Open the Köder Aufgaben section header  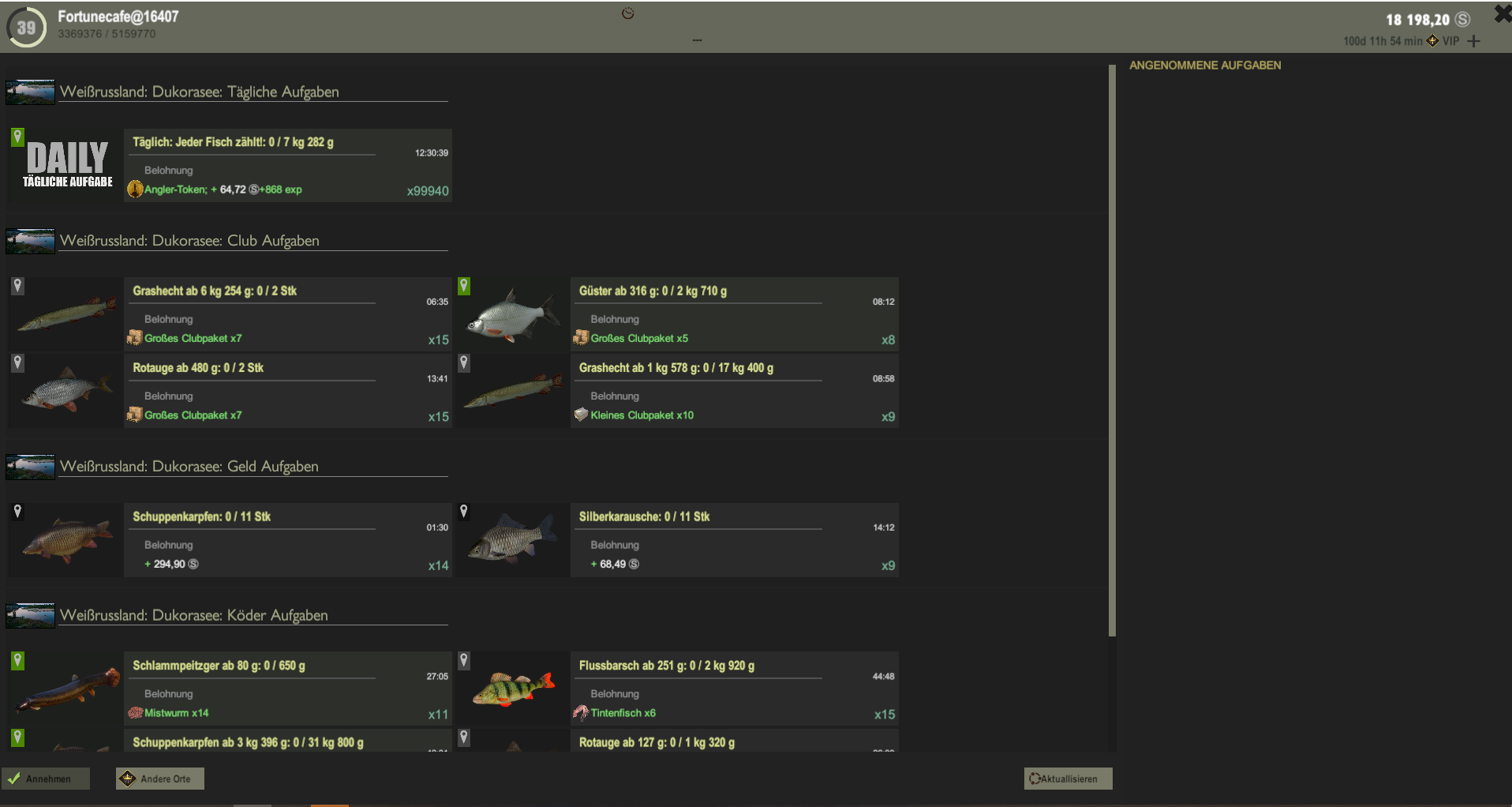pos(193,615)
